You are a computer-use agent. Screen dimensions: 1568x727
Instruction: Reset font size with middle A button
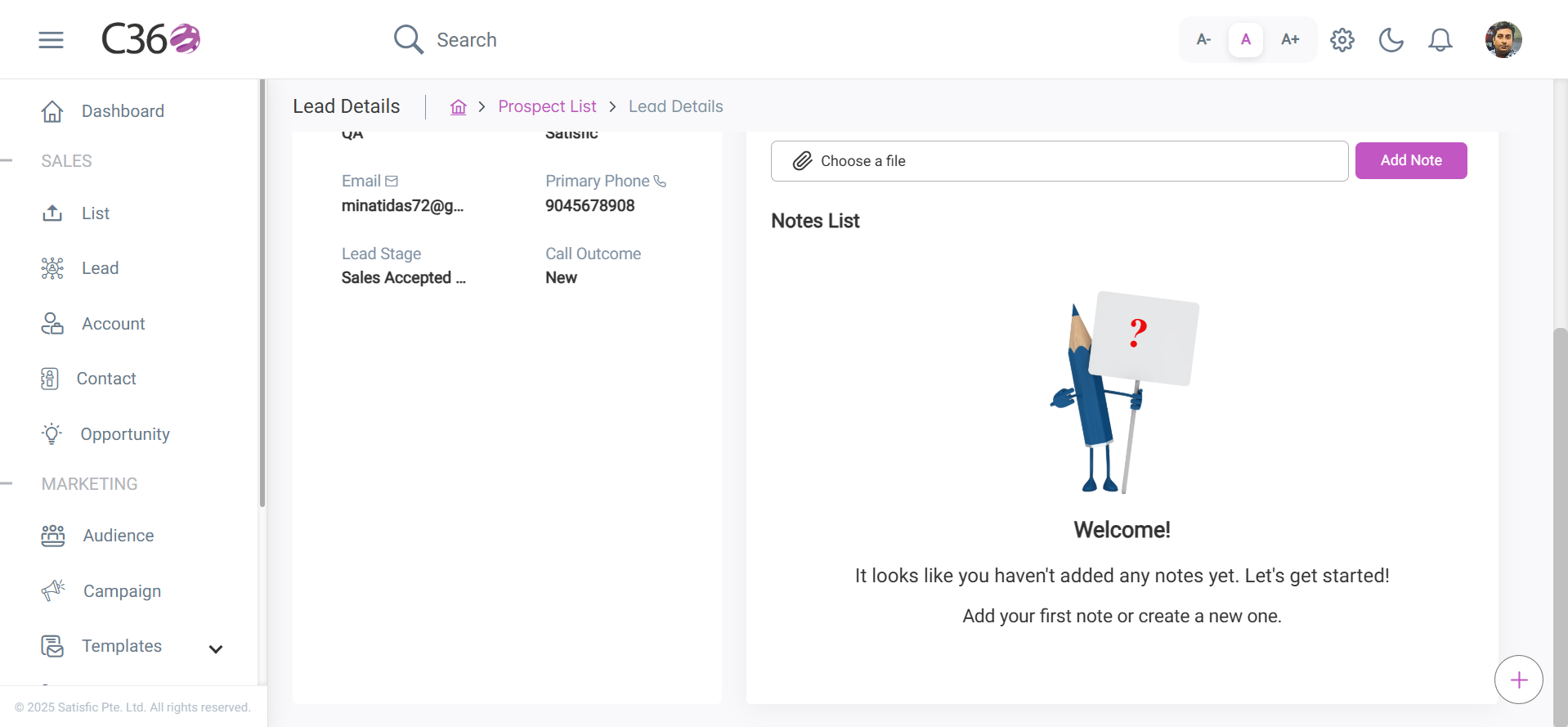point(1246,39)
